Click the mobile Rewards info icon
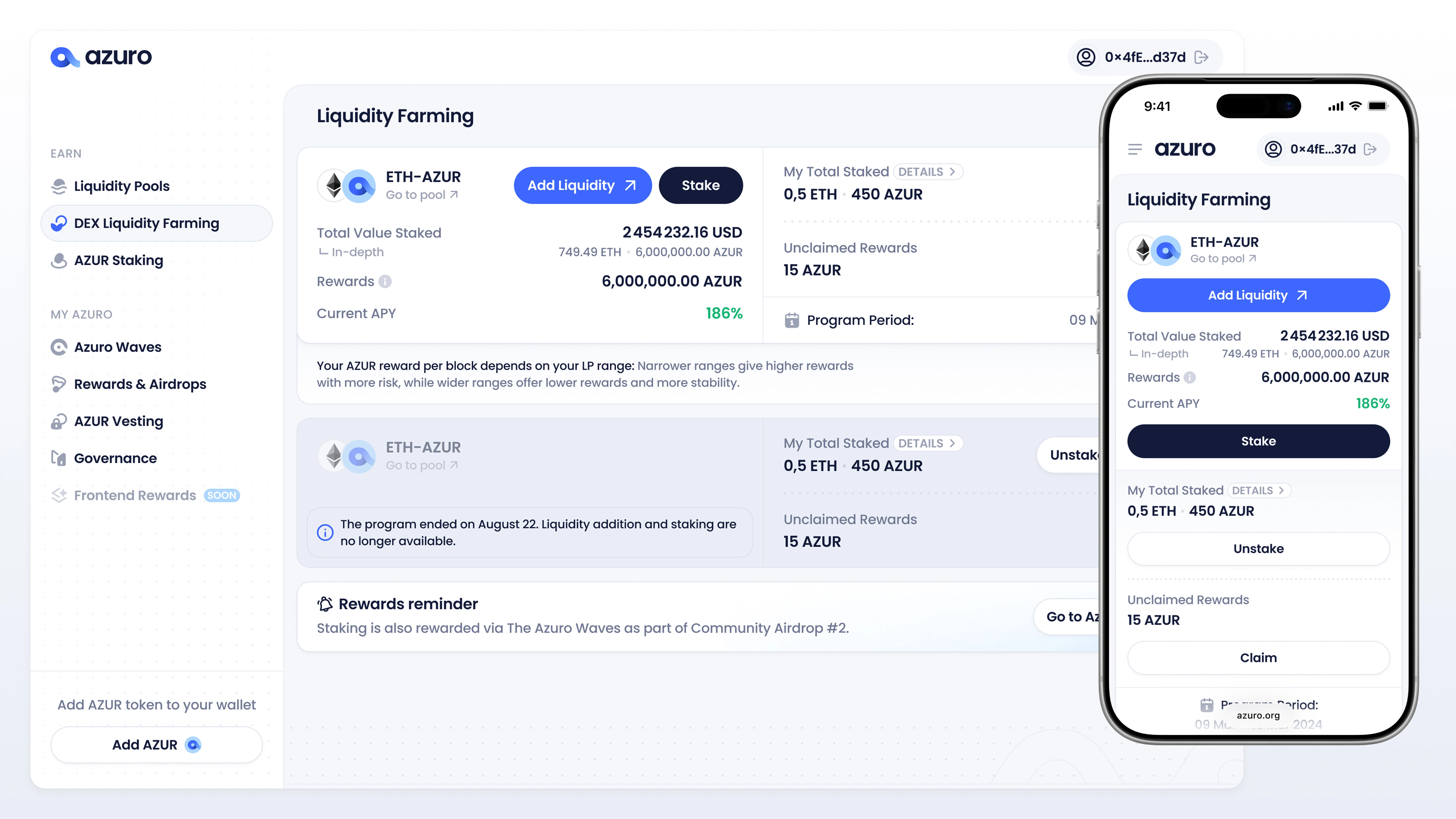The image size is (1456, 819). (1190, 378)
